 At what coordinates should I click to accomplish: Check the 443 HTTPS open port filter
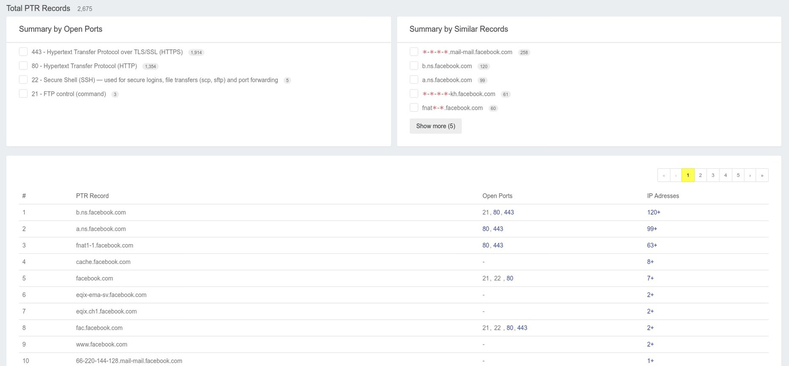point(23,52)
